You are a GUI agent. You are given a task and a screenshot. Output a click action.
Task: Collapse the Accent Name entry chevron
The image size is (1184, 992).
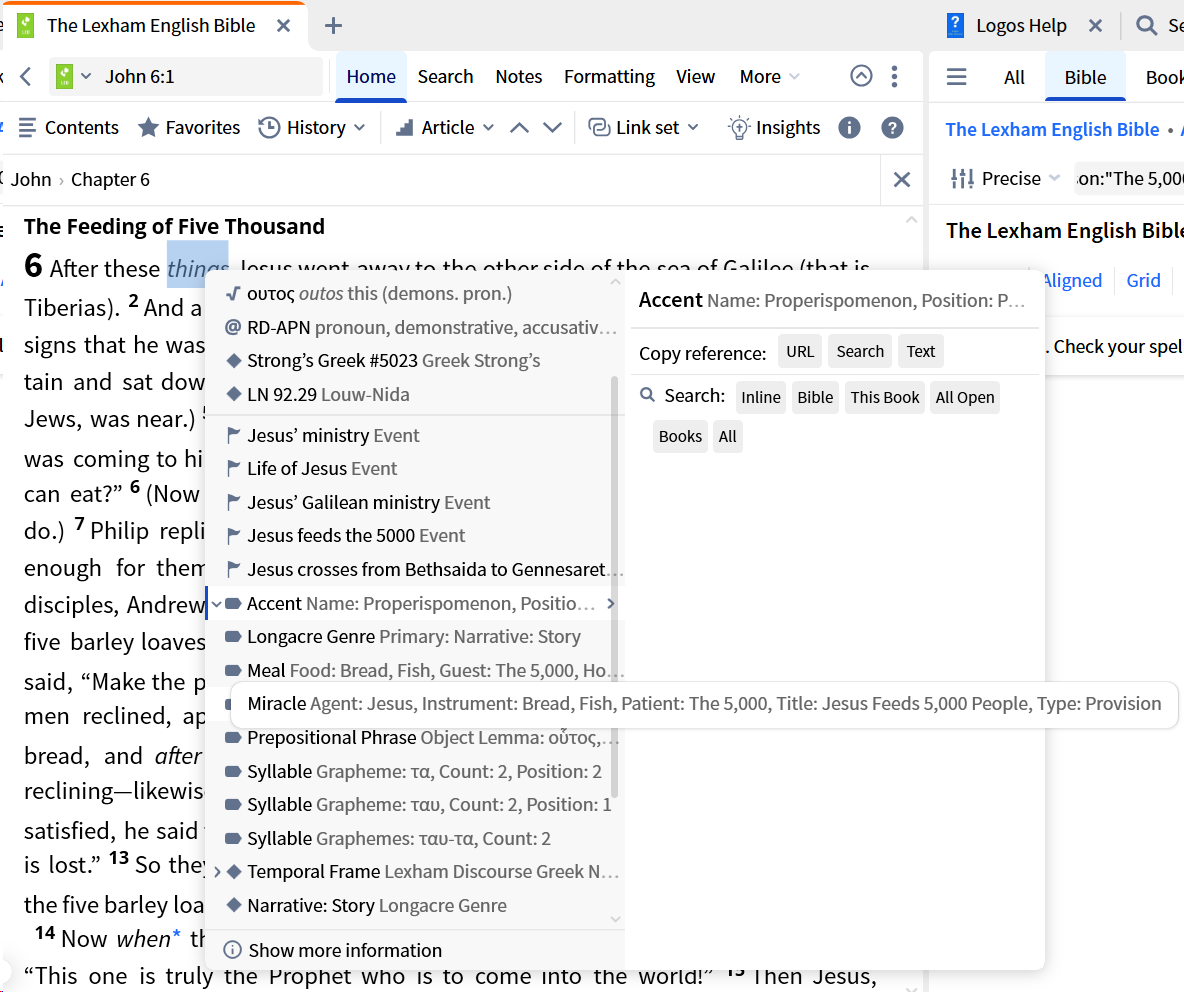pyautogui.click(x=216, y=604)
